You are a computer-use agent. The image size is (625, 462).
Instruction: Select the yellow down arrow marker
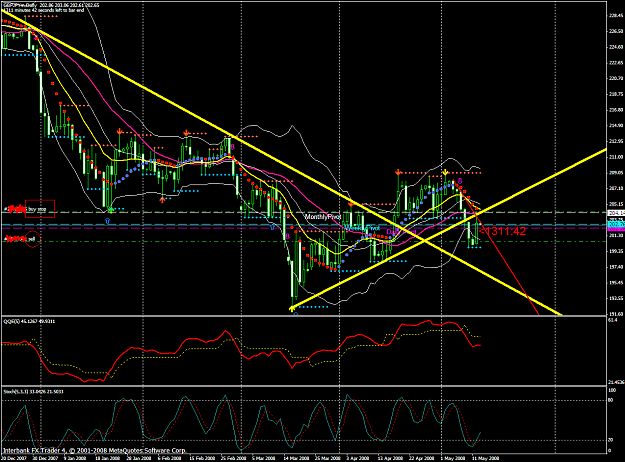point(446,173)
